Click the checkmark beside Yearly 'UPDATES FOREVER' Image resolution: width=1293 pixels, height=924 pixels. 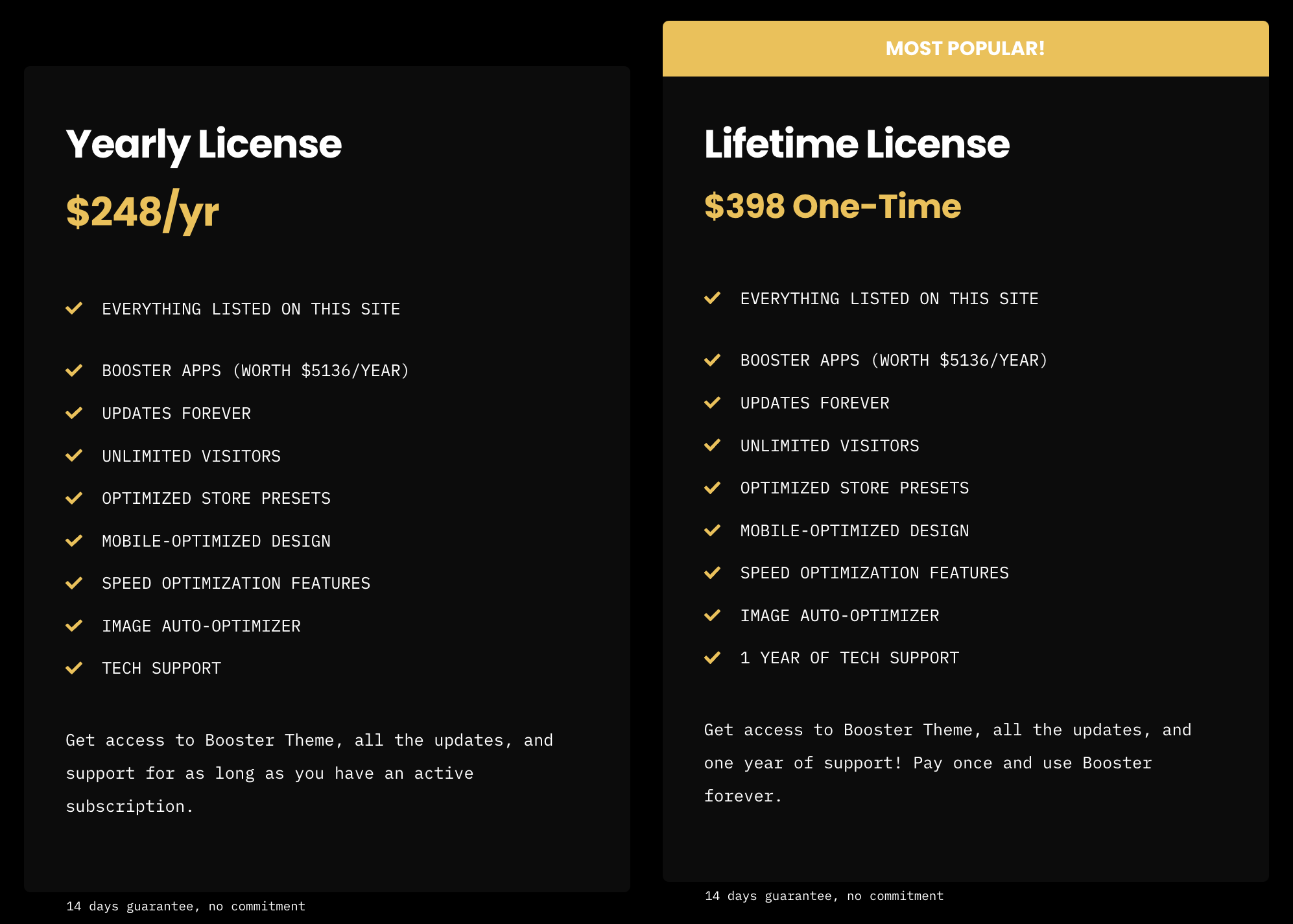[74, 413]
